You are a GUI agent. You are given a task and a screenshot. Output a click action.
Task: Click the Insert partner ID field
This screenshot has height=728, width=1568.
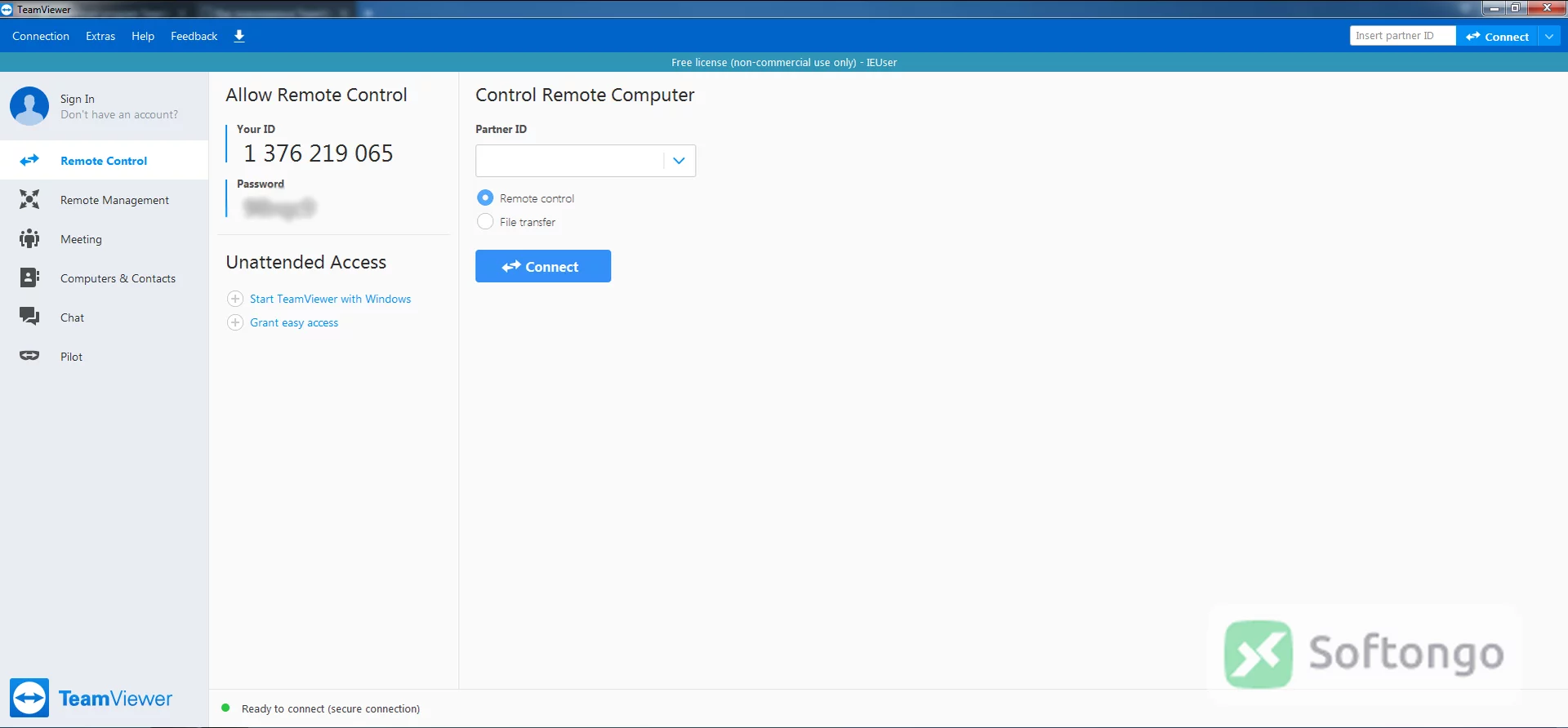tap(1402, 36)
